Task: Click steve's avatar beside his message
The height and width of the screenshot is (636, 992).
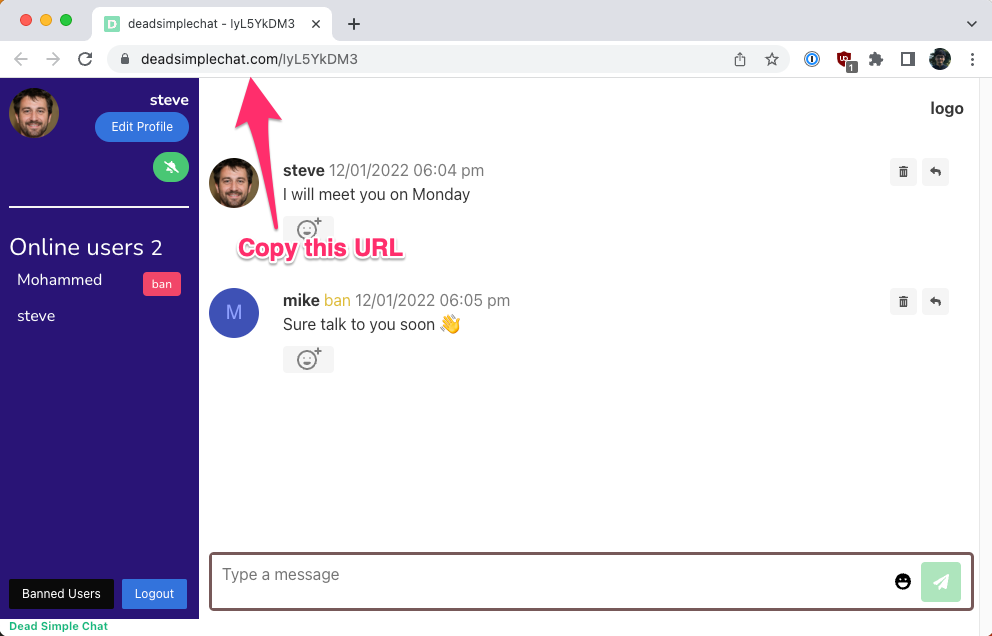Action: tap(233, 183)
